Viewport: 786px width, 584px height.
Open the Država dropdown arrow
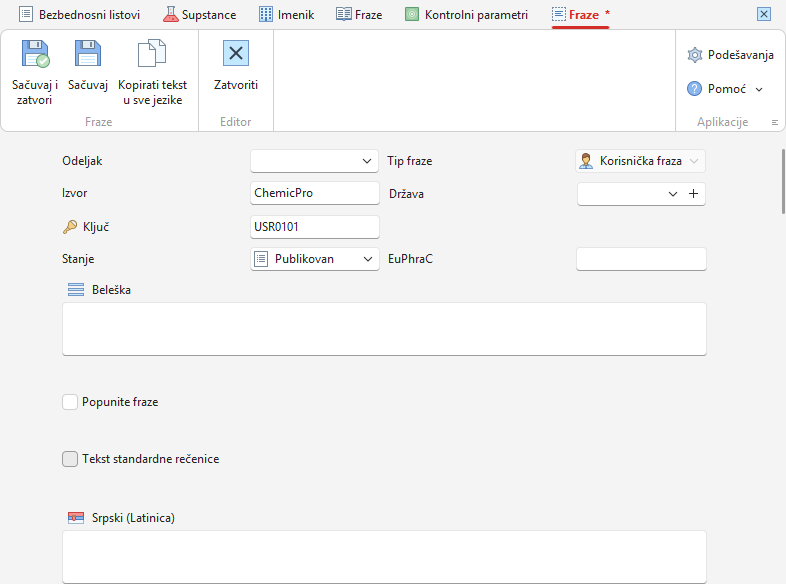[x=673, y=194]
